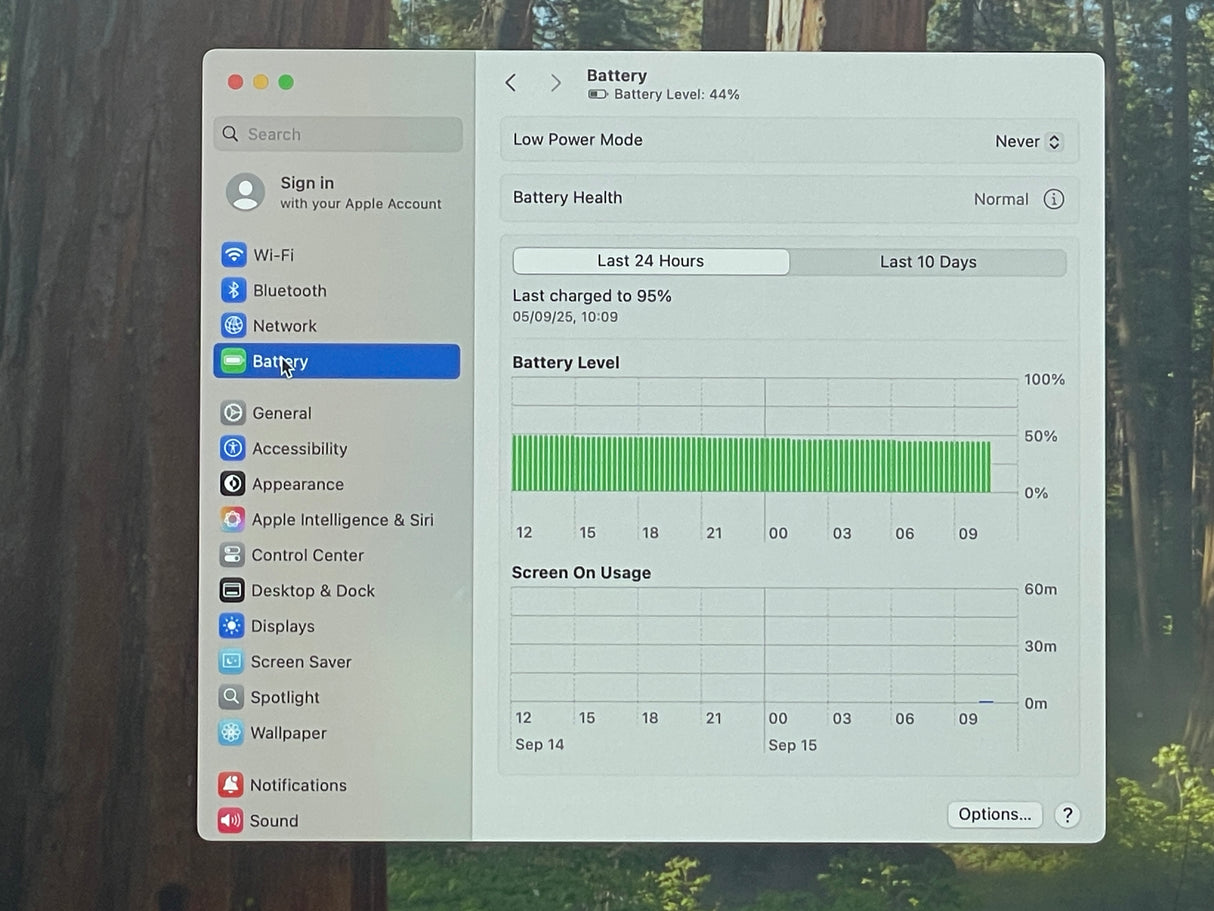Switch to the Last 10 Days tab
The height and width of the screenshot is (911, 1214).
[x=928, y=261]
